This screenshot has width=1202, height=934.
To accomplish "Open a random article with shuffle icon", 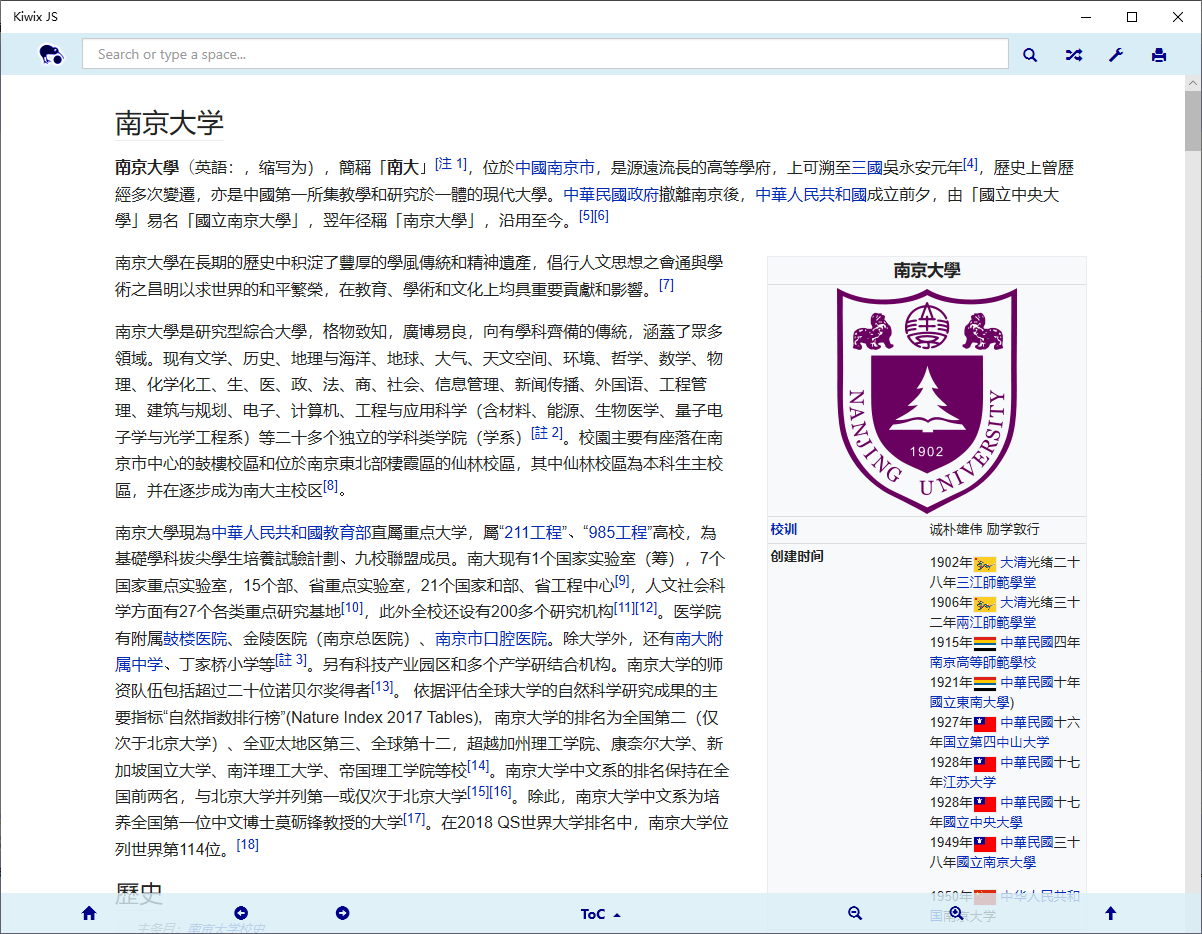I will pyautogui.click(x=1073, y=55).
